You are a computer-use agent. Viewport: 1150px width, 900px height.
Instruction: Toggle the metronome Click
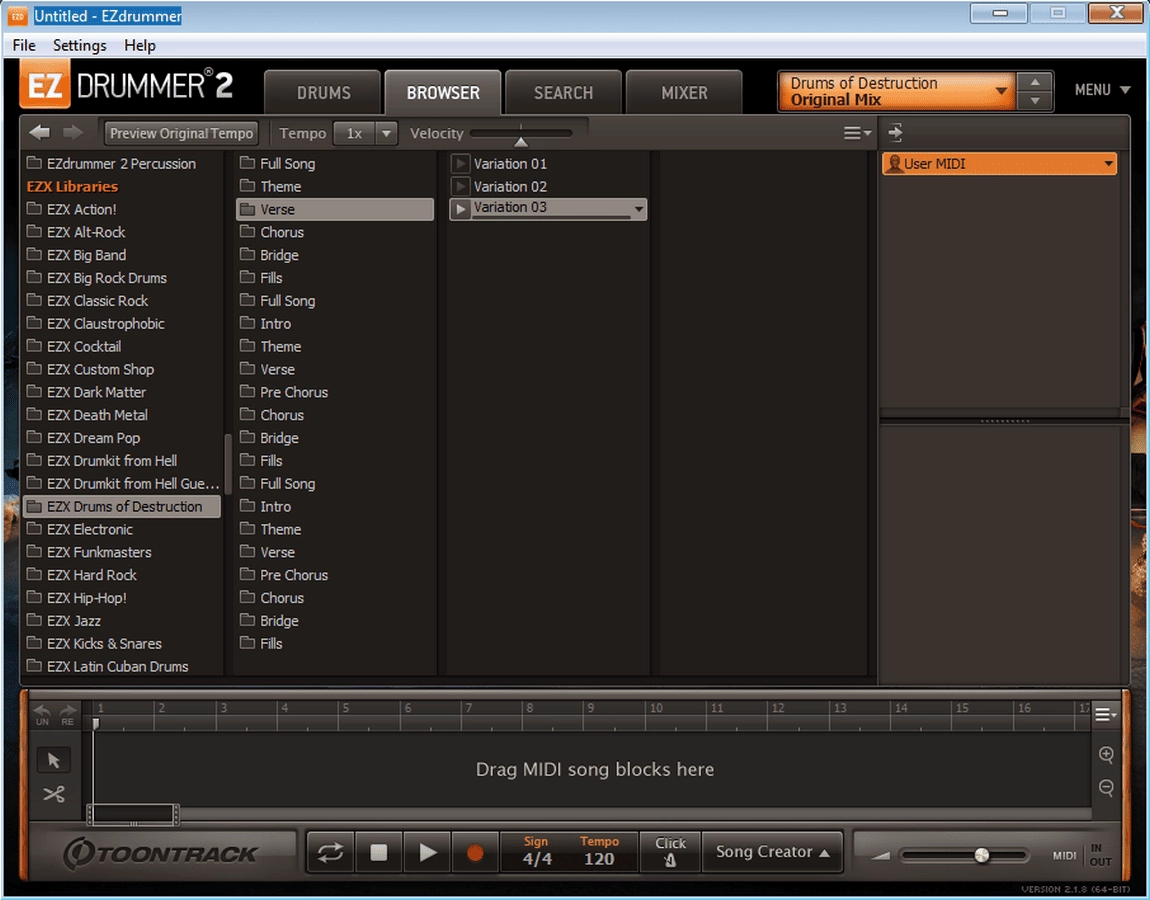coord(670,852)
